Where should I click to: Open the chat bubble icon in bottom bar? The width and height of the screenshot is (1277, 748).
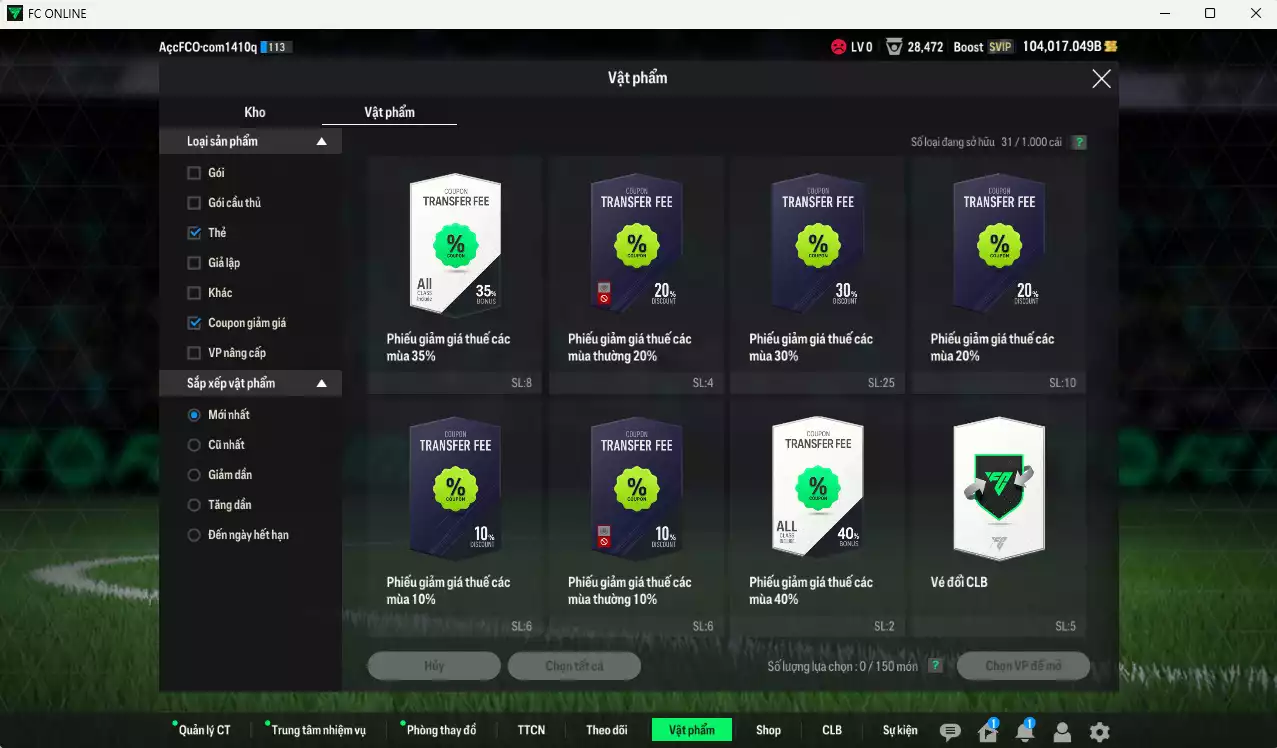950,732
